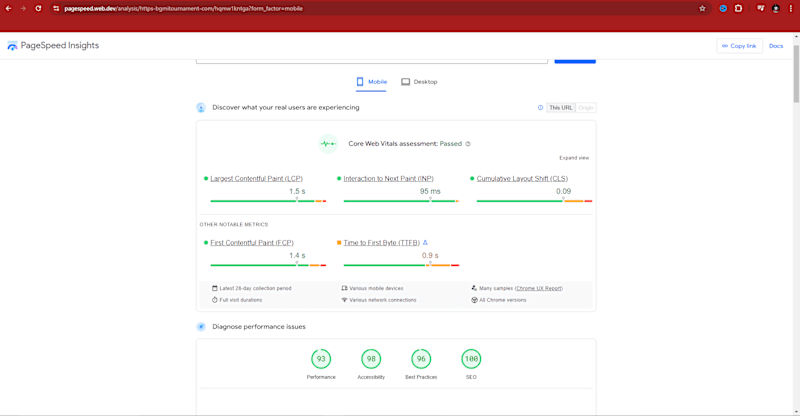Click the 1.5 s LCP value
The height and width of the screenshot is (416, 800).
tap(297, 191)
